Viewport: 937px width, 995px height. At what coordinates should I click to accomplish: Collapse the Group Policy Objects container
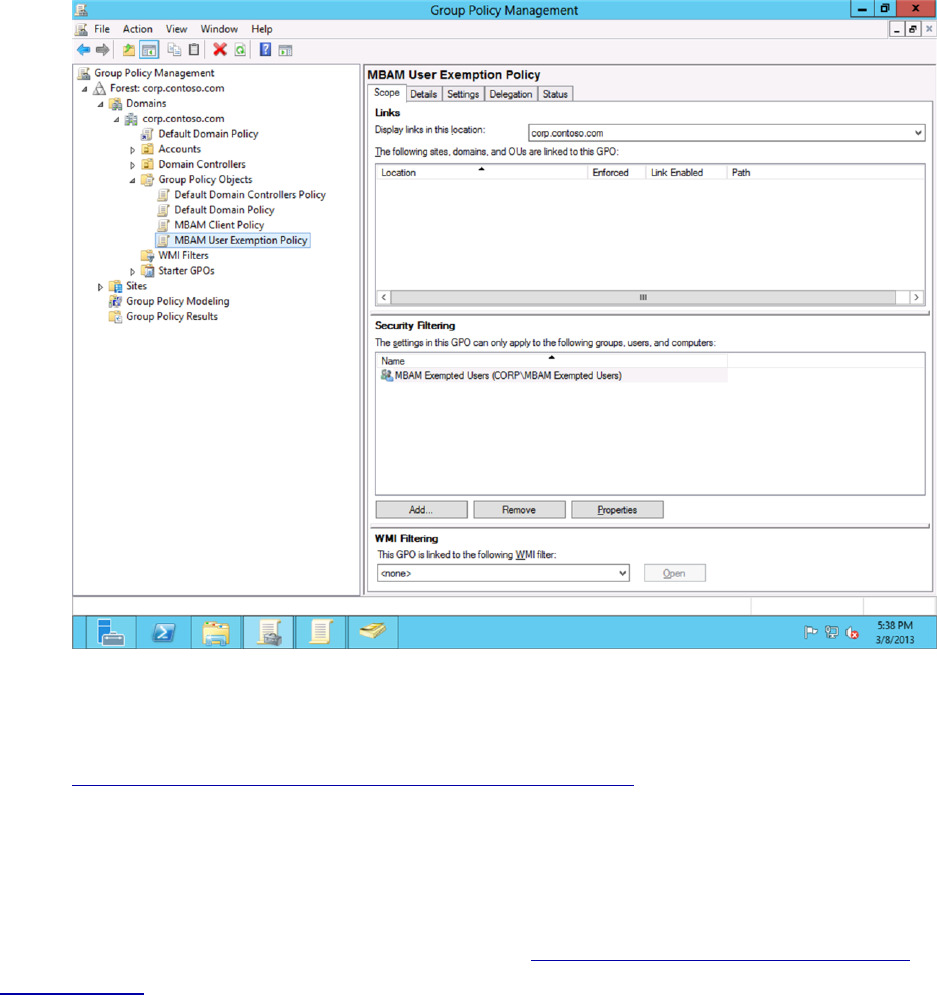coord(133,180)
